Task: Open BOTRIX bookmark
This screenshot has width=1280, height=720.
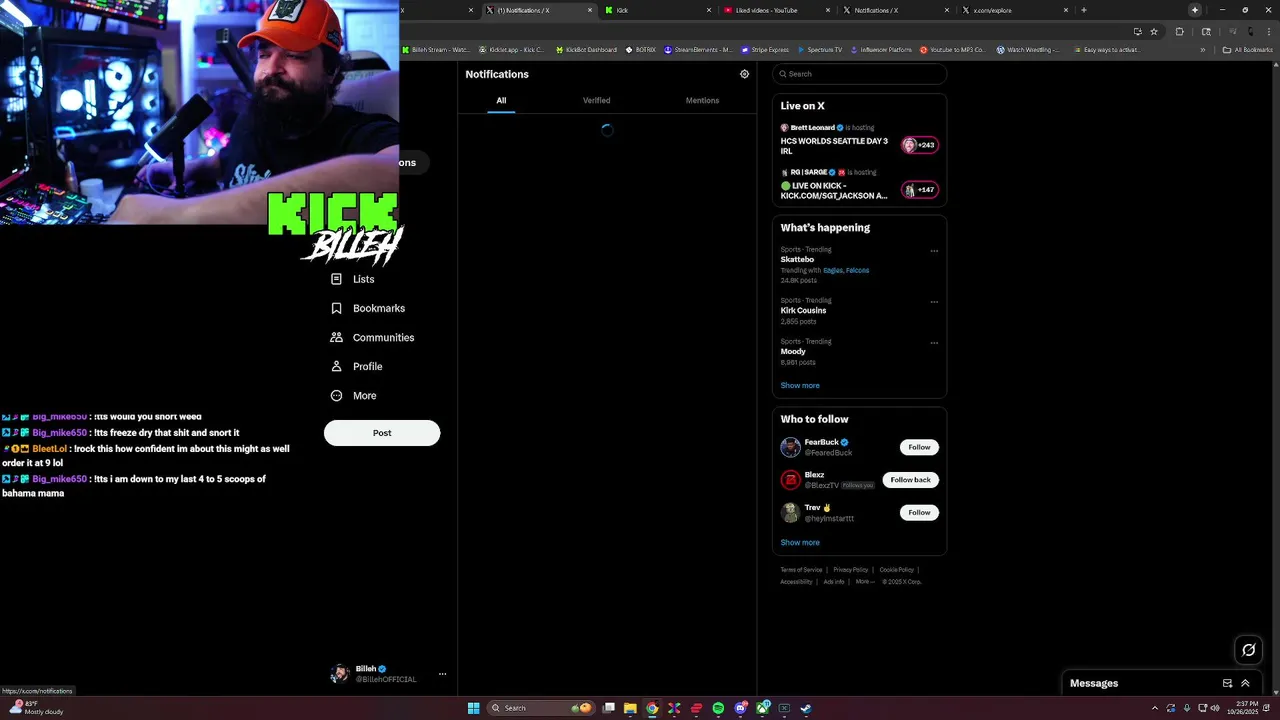Action: pyautogui.click(x=641, y=50)
